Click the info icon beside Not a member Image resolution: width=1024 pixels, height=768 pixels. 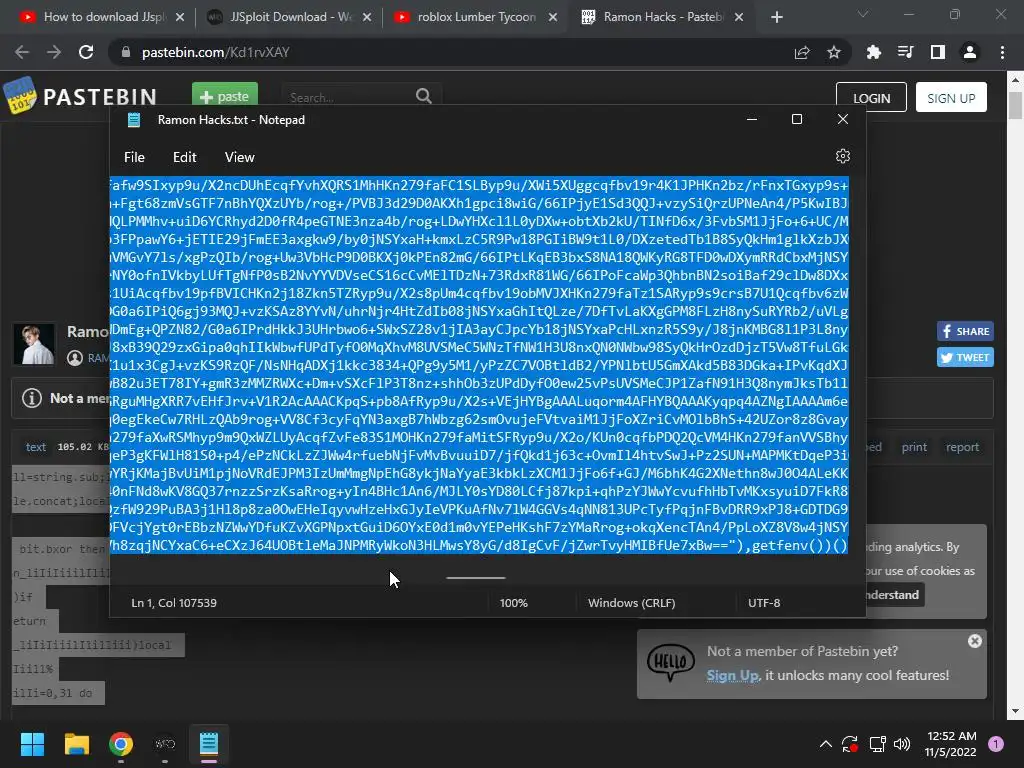31,398
